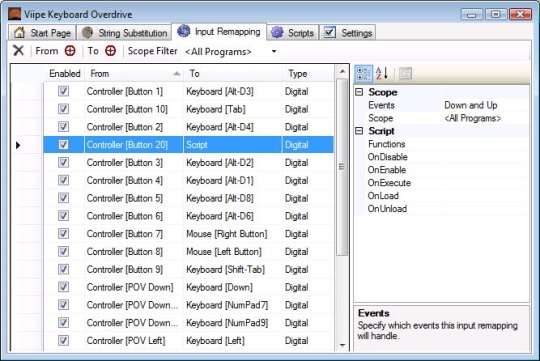Disable the Controller [POV Down] mapping checkbox
Viewport: 540px width, 361px height.
(63, 287)
